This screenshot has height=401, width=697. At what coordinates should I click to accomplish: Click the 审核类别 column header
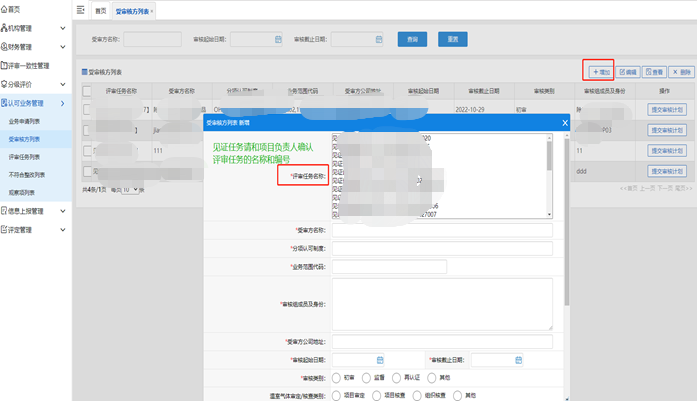(544, 91)
